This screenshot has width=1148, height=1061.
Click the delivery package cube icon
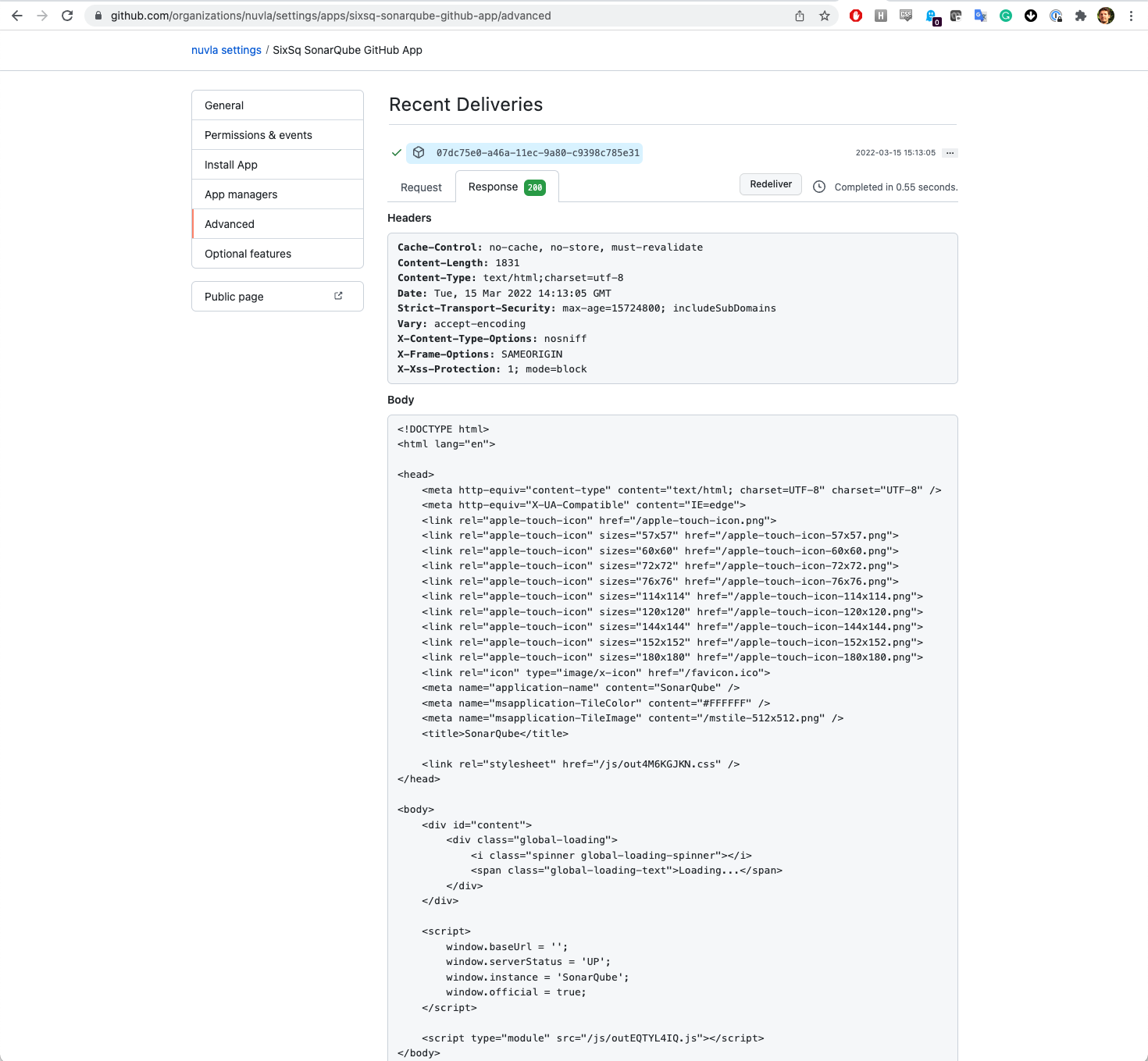click(419, 153)
